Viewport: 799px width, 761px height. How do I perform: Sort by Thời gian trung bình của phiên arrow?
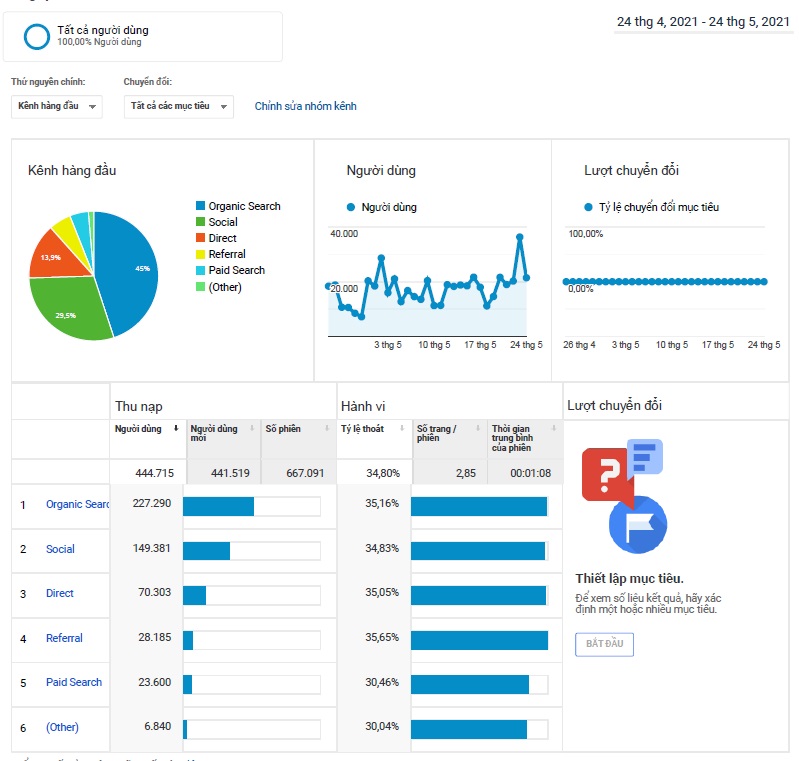(554, 428)
